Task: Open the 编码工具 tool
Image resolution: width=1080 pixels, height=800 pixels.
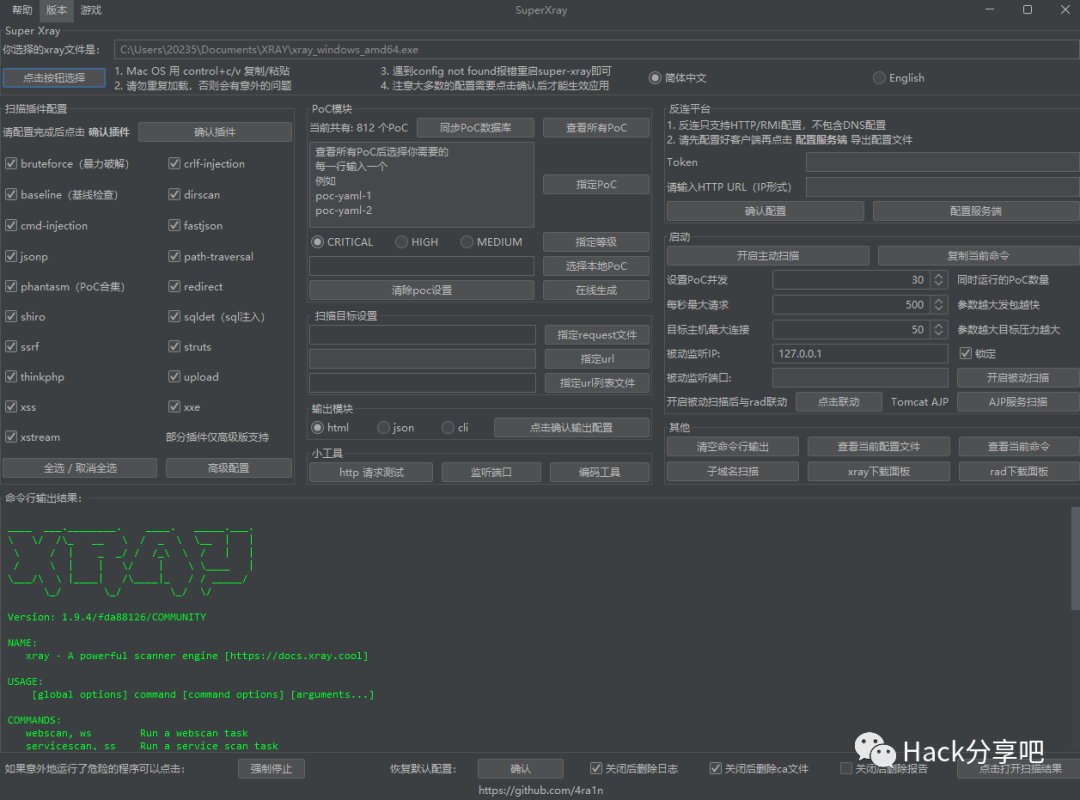Action: (x=599, y=472)
